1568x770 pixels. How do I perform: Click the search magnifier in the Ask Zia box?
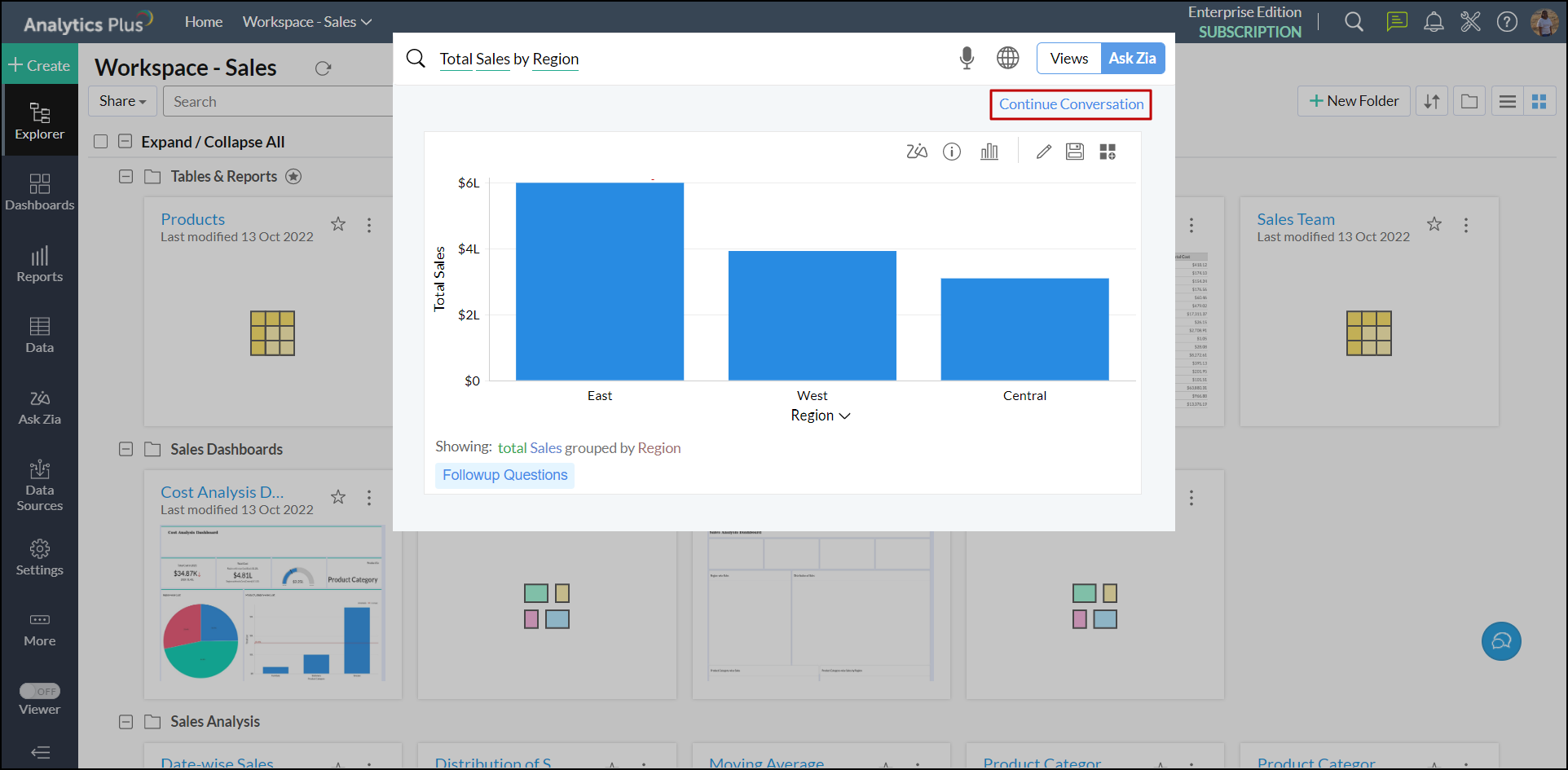click(x=416, y=58)
